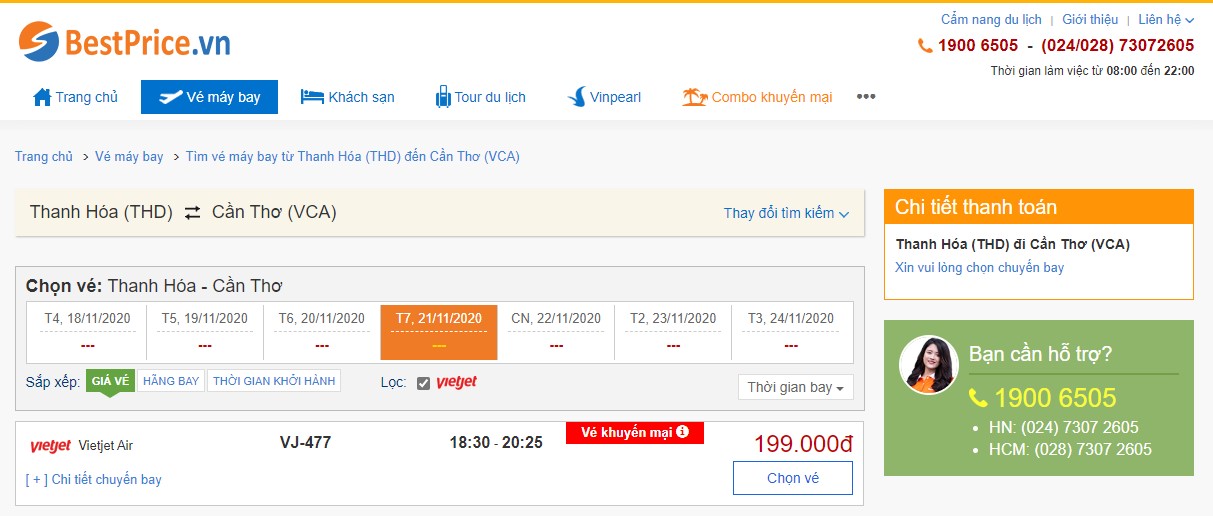
Task: Click the Vé máy bay breadcrumb link
Action: click(129, 156)
